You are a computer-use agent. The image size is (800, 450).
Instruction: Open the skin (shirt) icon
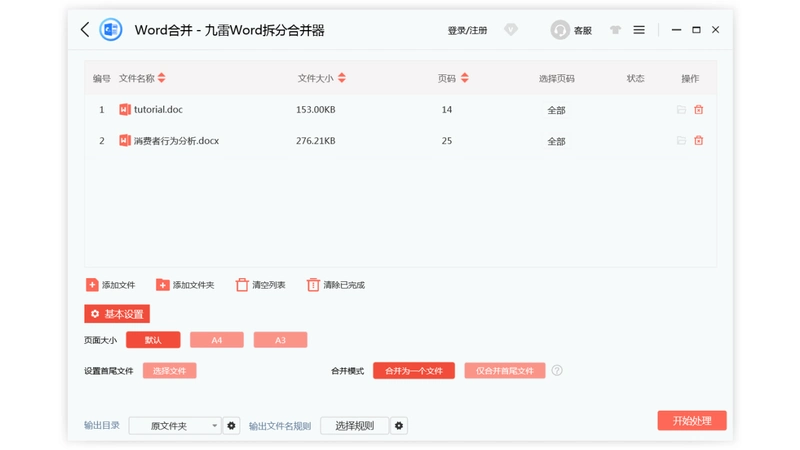[x=615, y=30]
